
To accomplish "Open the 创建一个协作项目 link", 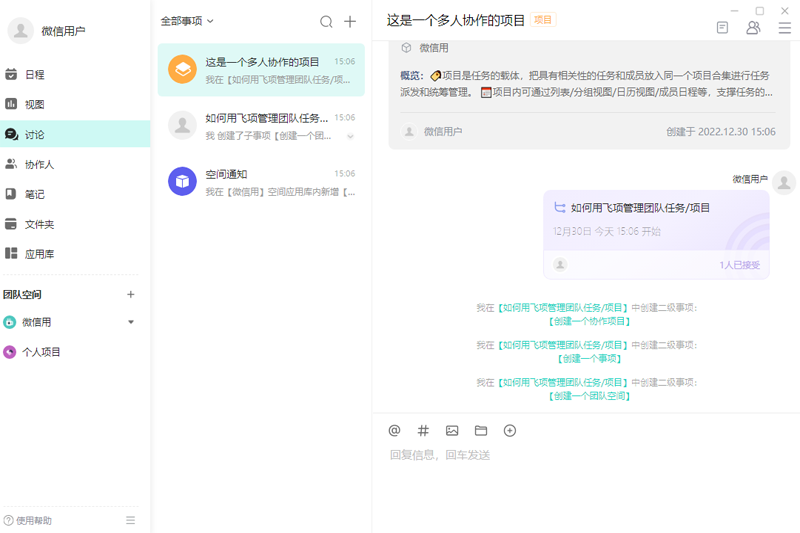I will (x=588, y=321).
